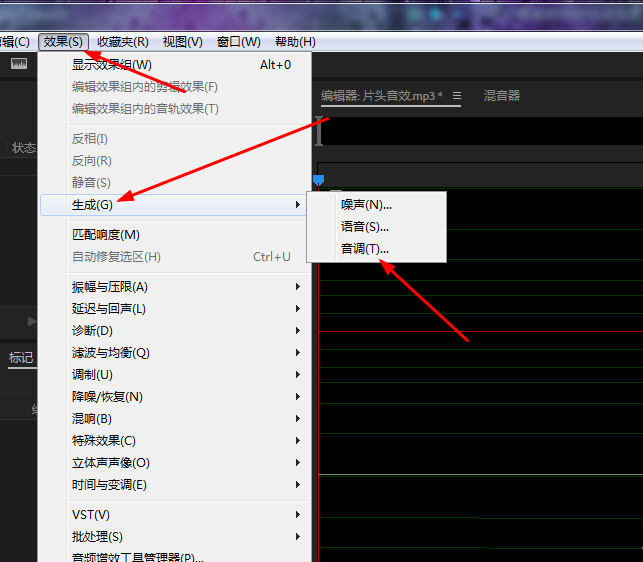Image resolution: width=643 pixels, height=562 pixels.
Task: Switch to the 标记 panel tab
Action: [21, 358]
